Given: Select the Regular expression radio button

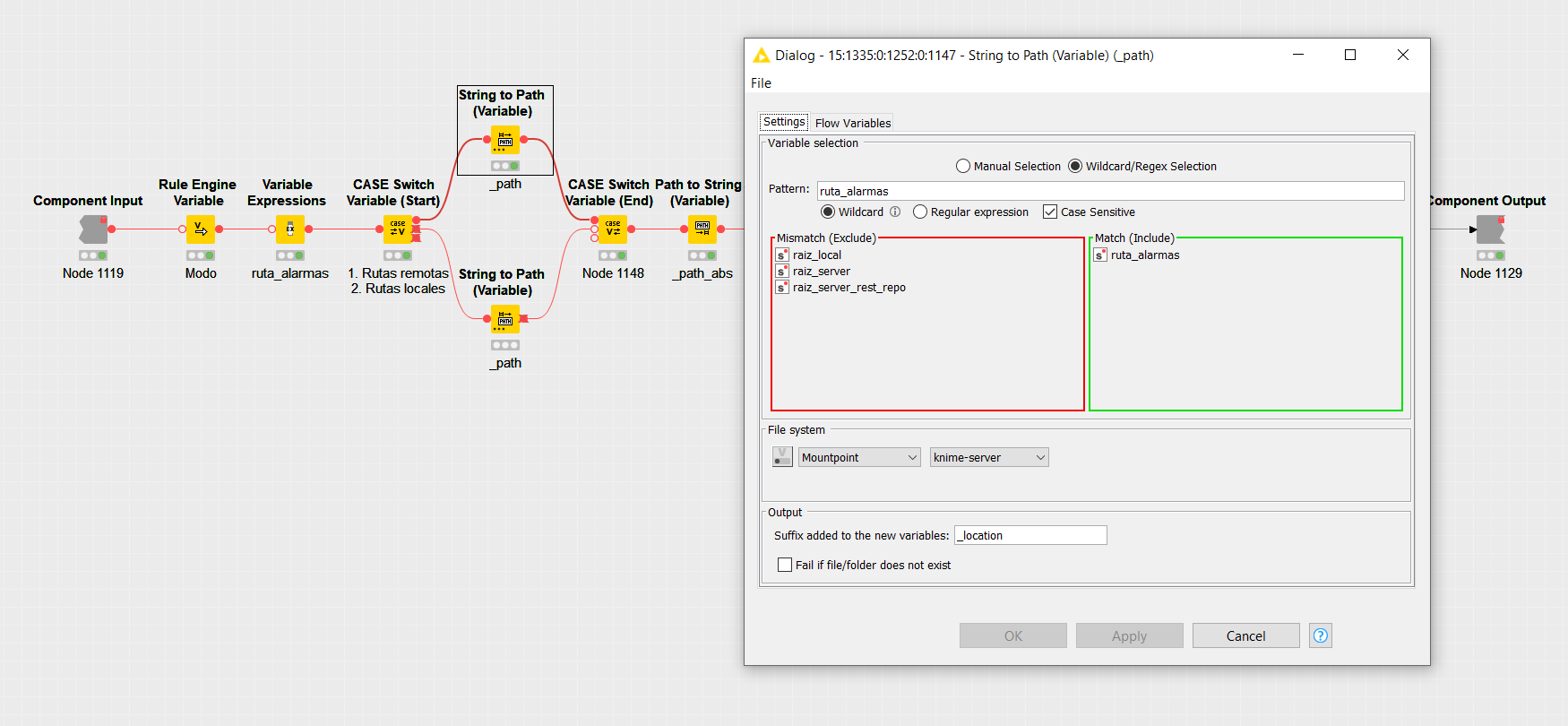Looking at the screenshot, I should (920, 212).
